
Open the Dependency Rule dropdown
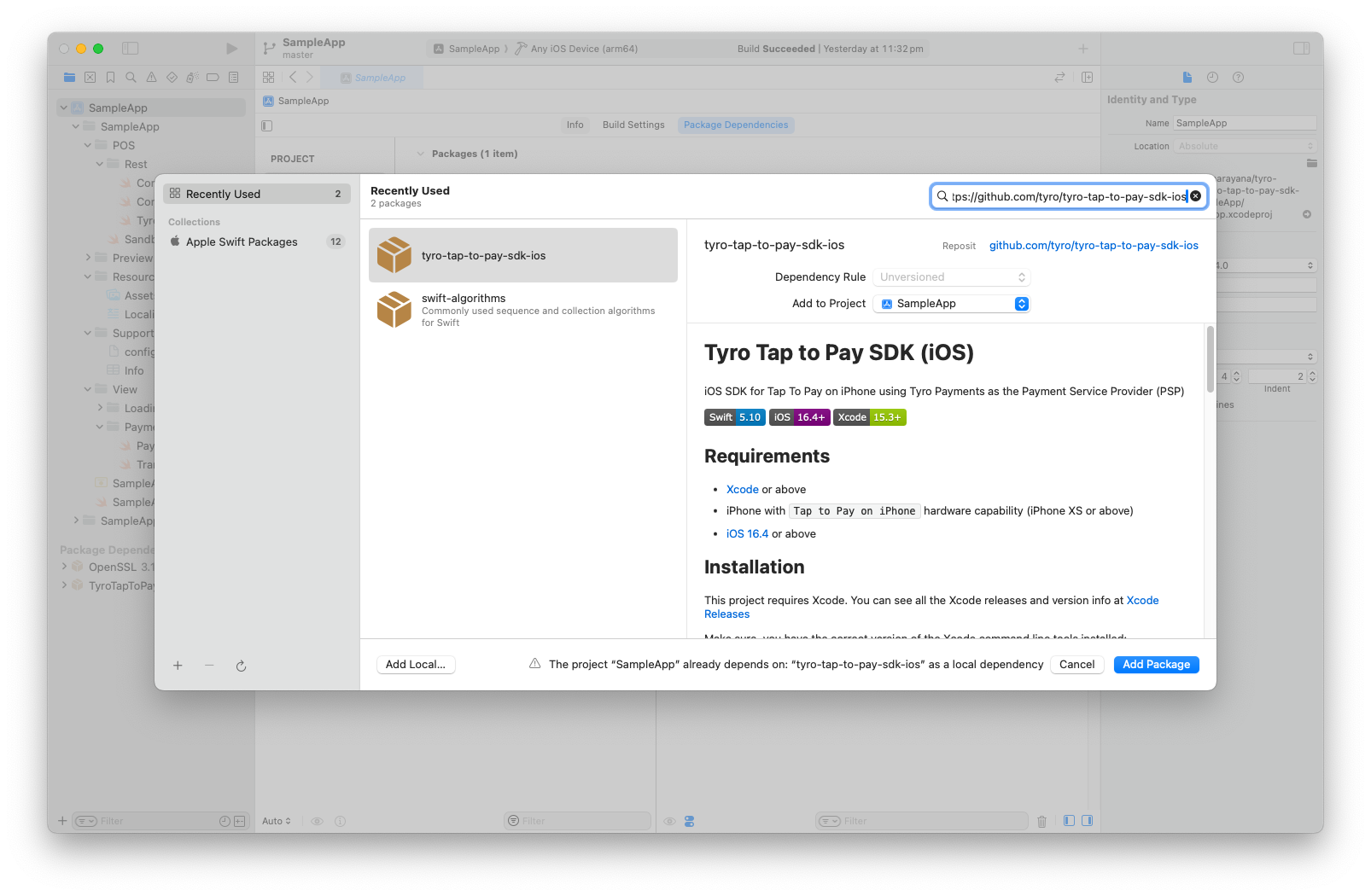point(952,277)
